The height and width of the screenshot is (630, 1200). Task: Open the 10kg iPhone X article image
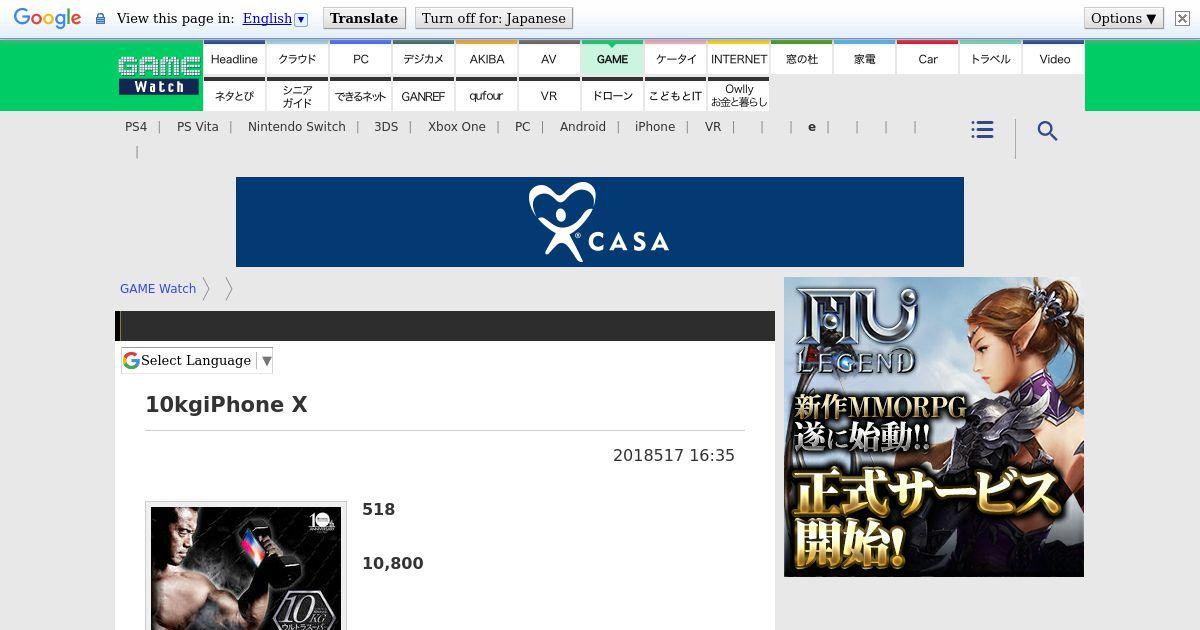246,567
